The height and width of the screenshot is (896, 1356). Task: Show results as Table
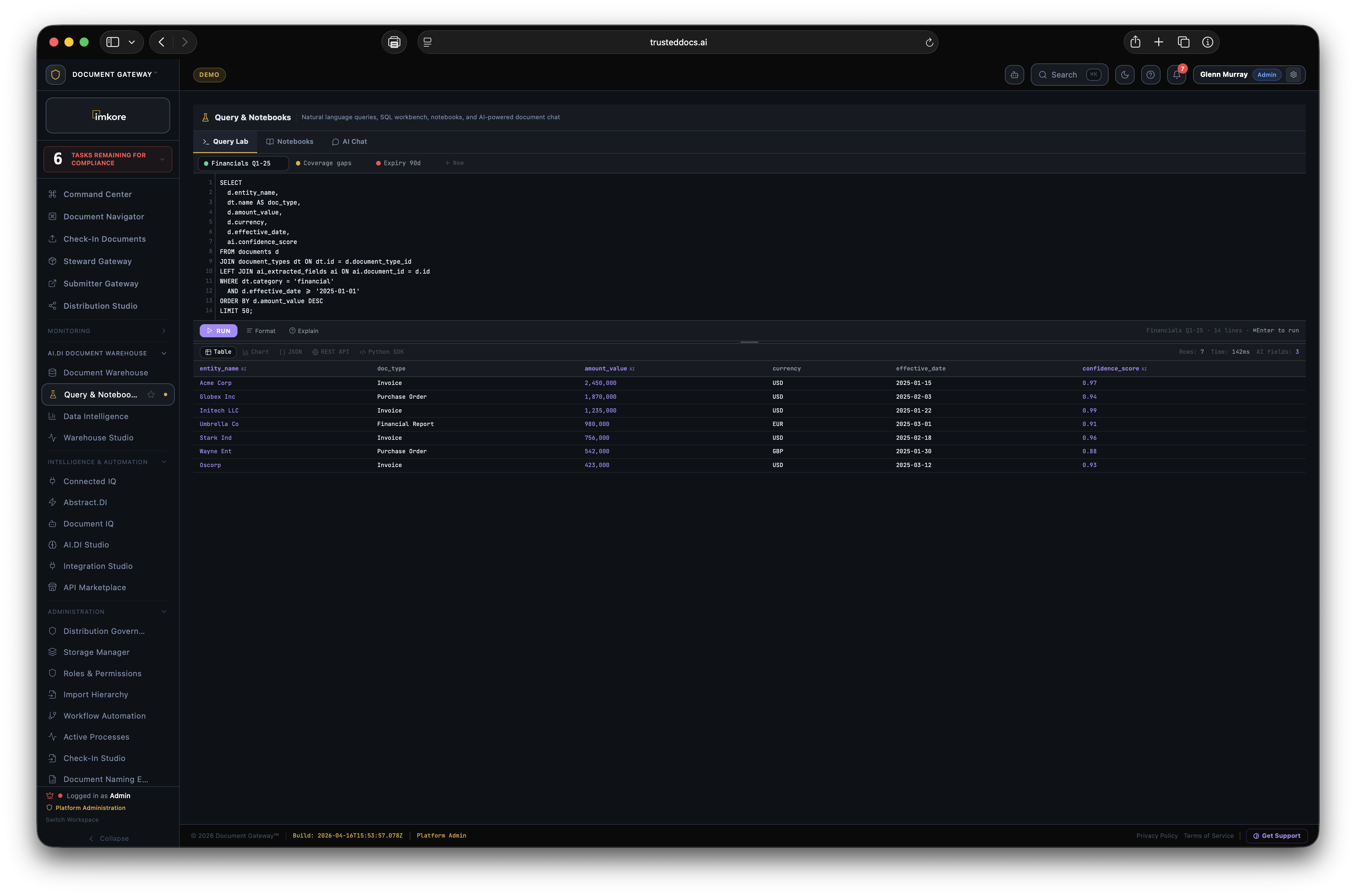218,352
